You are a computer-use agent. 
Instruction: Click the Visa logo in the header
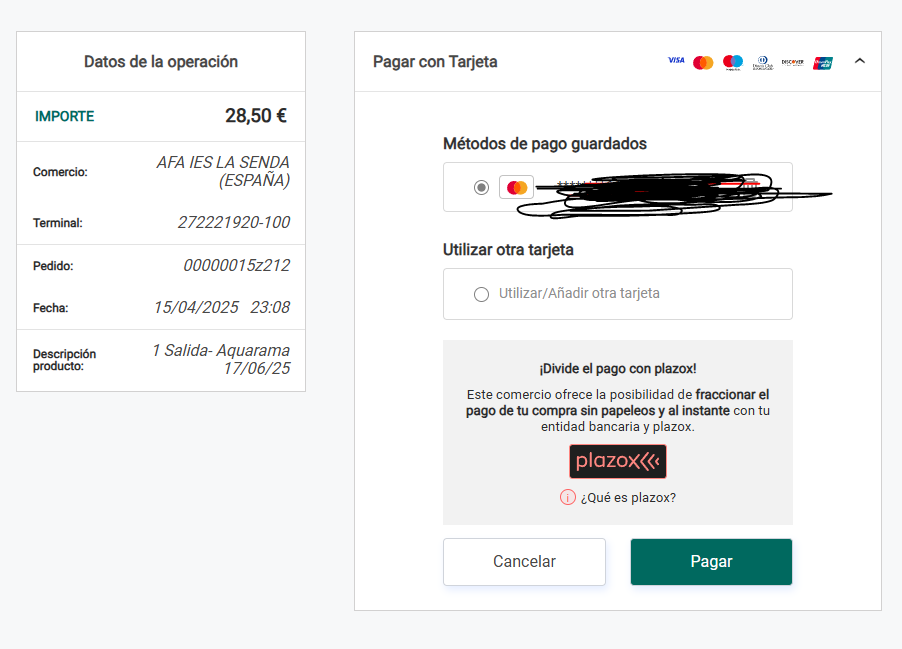(x=676, y=61)
